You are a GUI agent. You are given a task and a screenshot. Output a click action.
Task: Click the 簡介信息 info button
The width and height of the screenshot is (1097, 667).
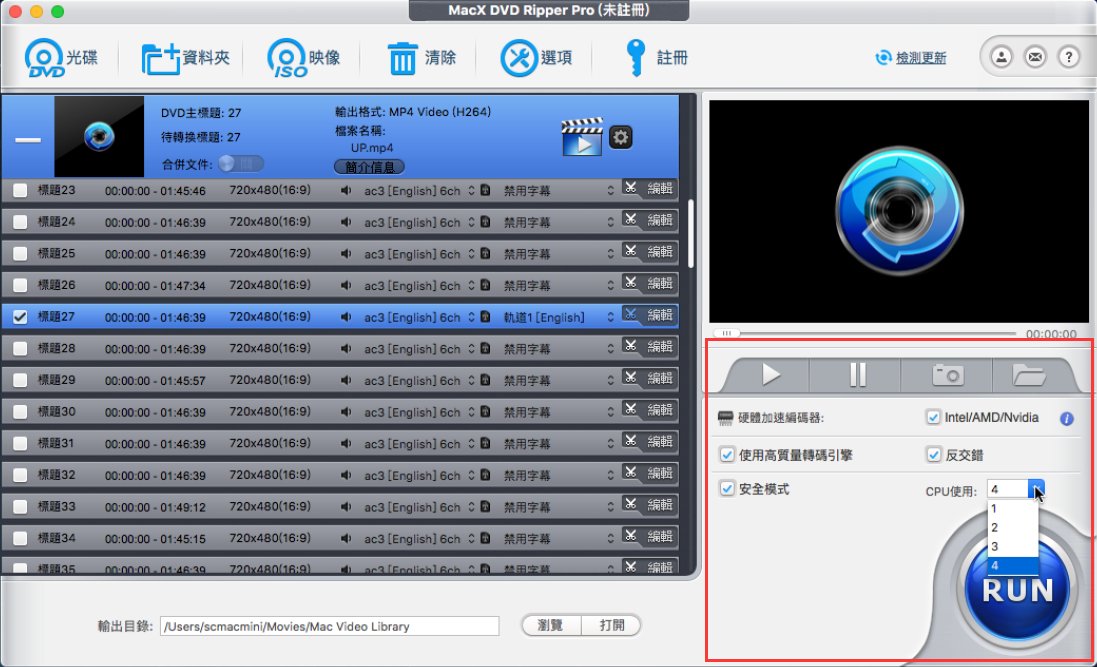[369, 167]
